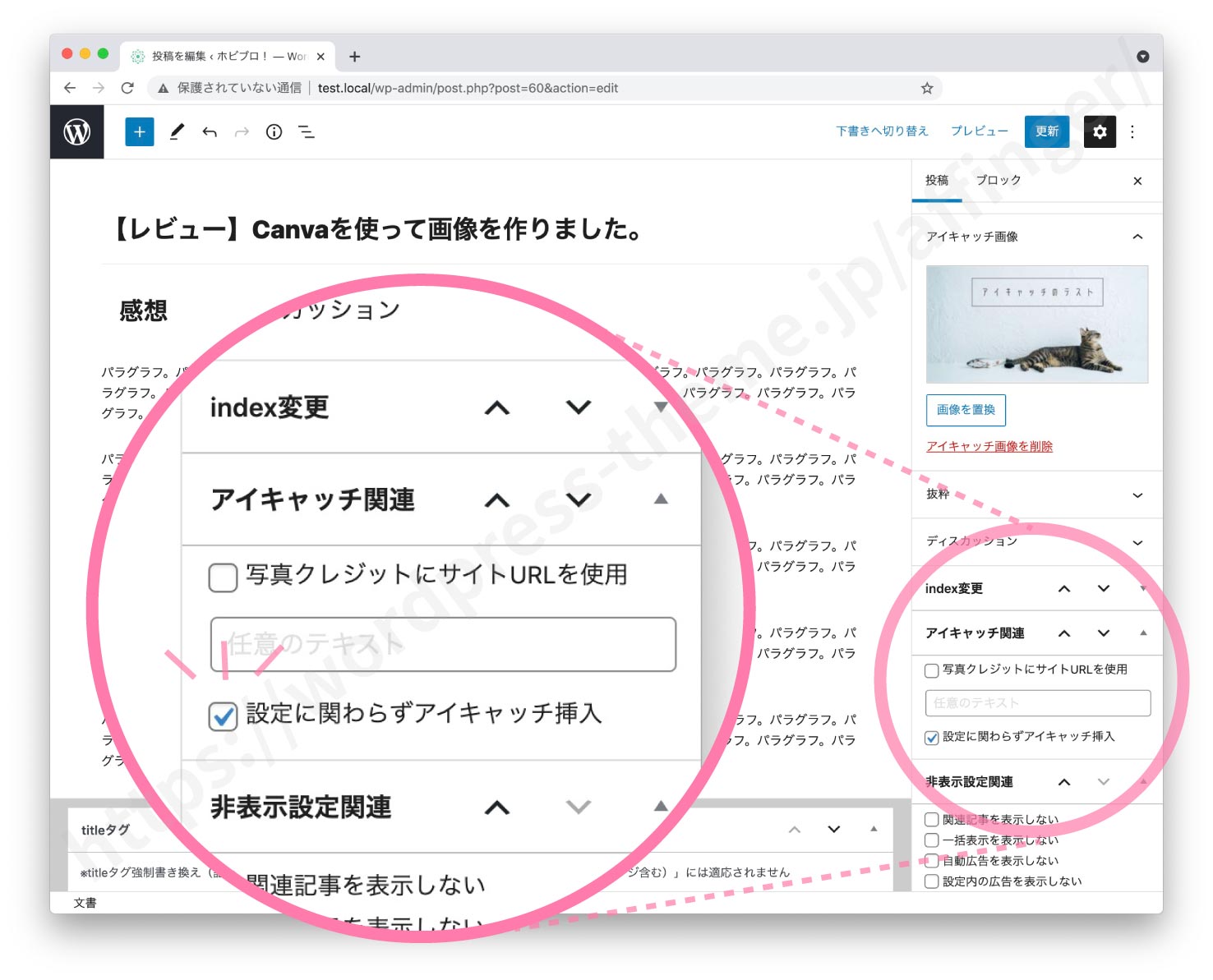This screenshot has width=1213, height=980.
Task: Undo the last editor change
Action: 210,131
